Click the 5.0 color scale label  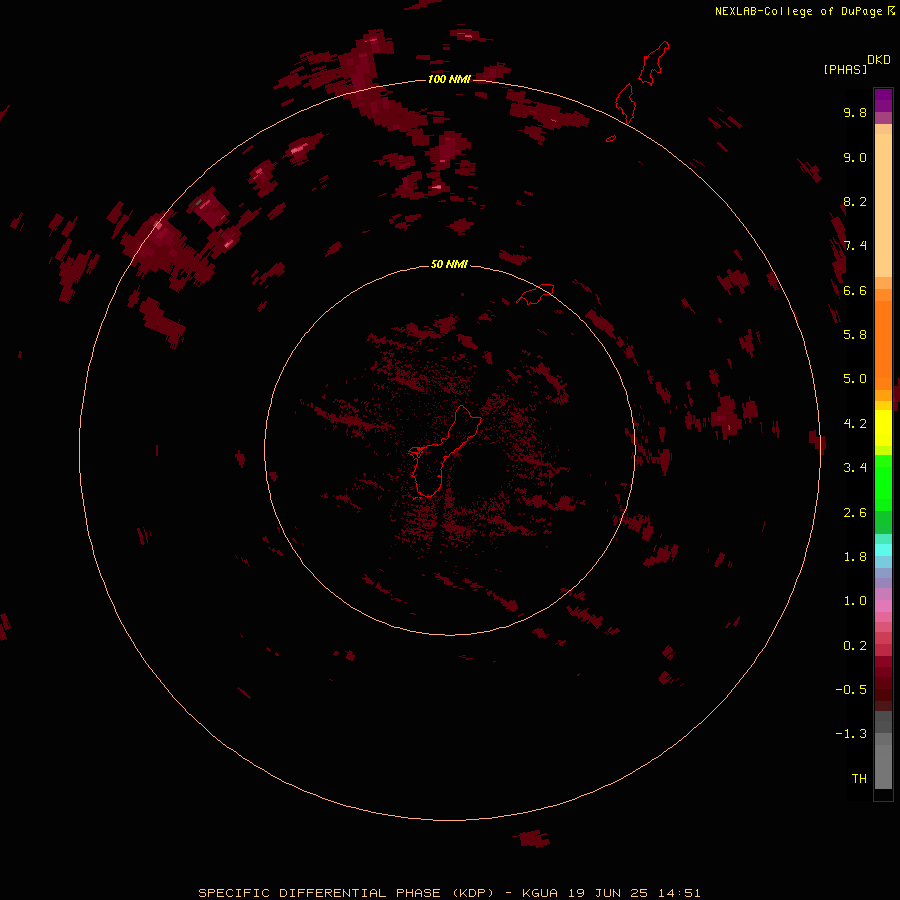tap(855, 379)
